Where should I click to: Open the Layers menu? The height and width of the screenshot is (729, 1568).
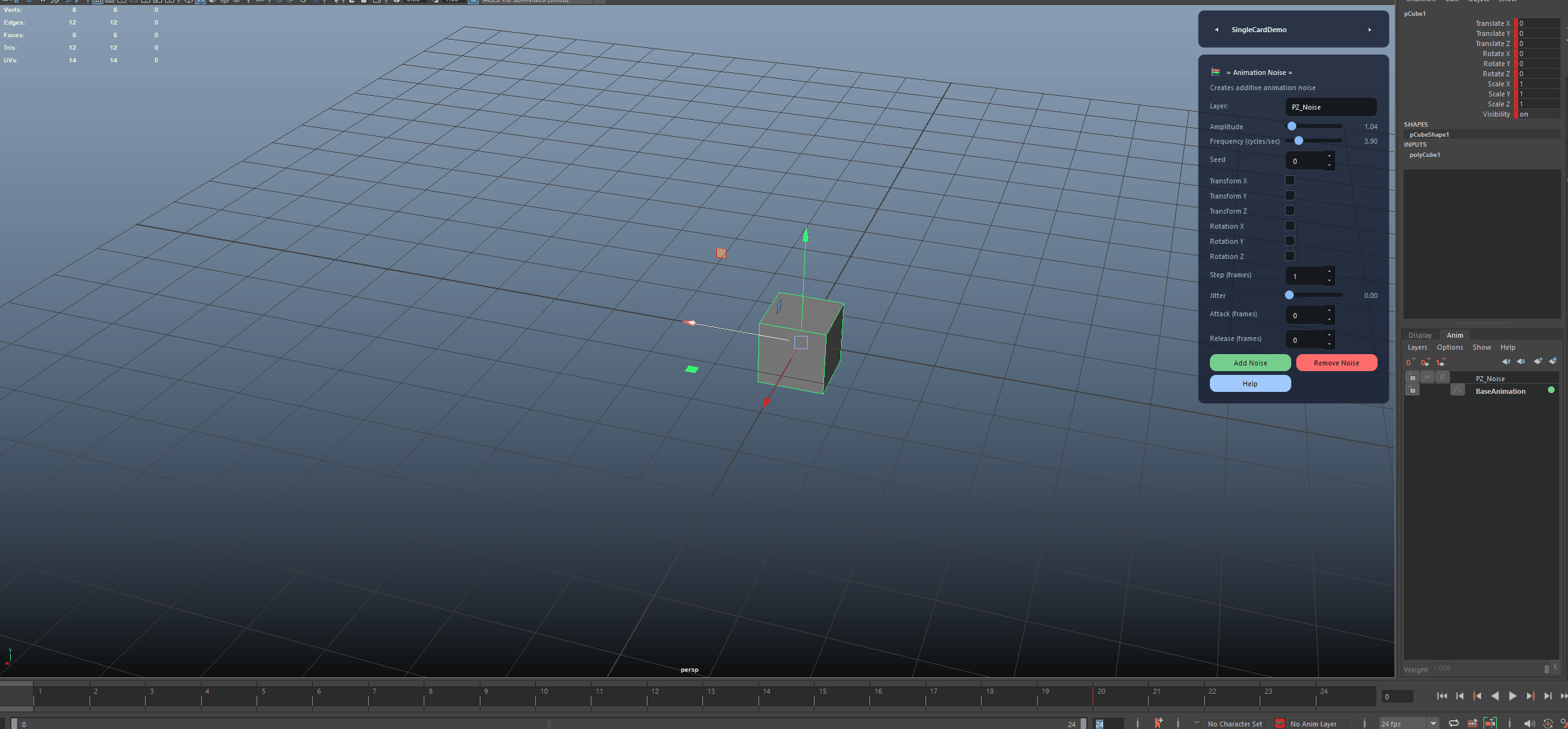click(x=1417, y=347)
